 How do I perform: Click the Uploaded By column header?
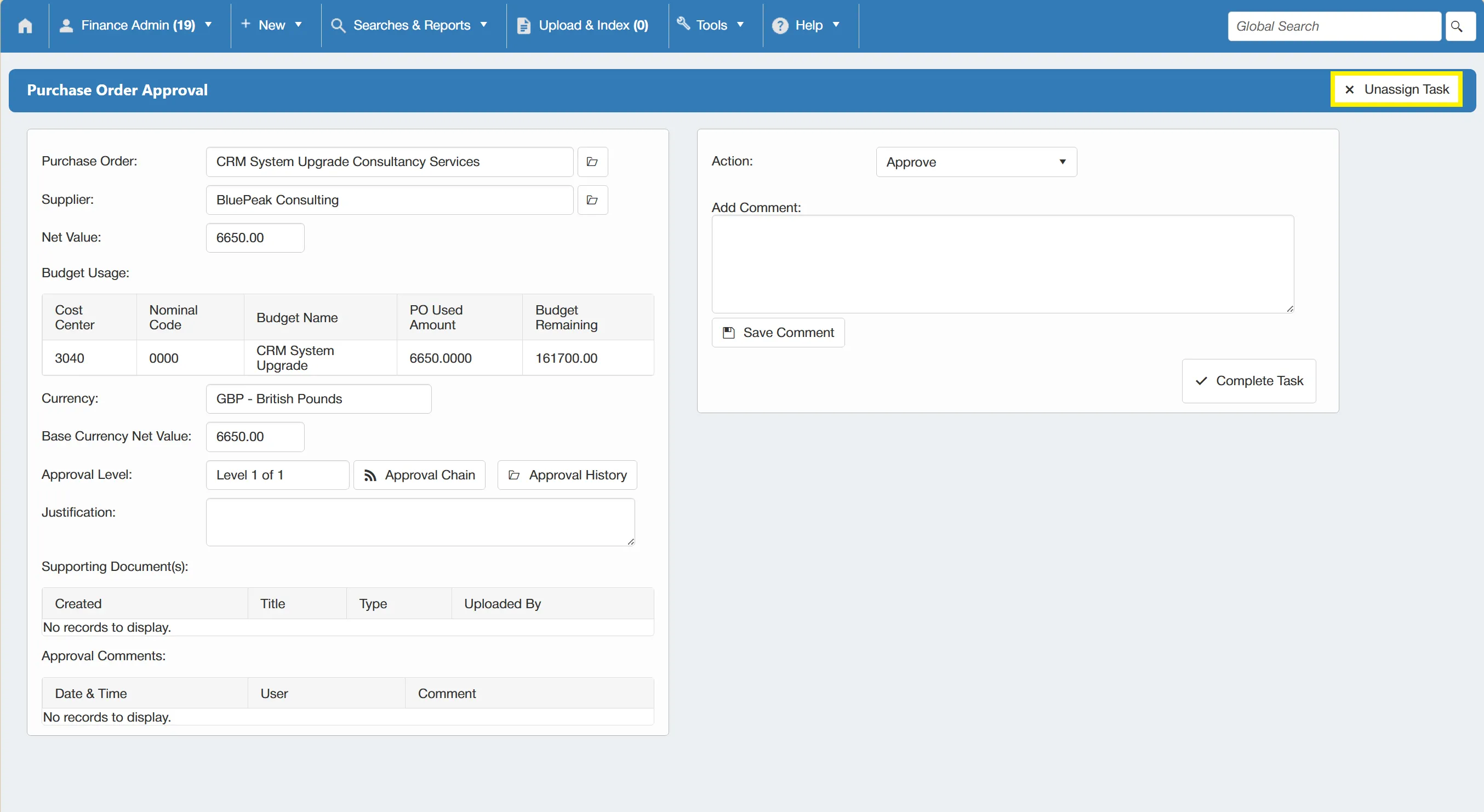552,604
